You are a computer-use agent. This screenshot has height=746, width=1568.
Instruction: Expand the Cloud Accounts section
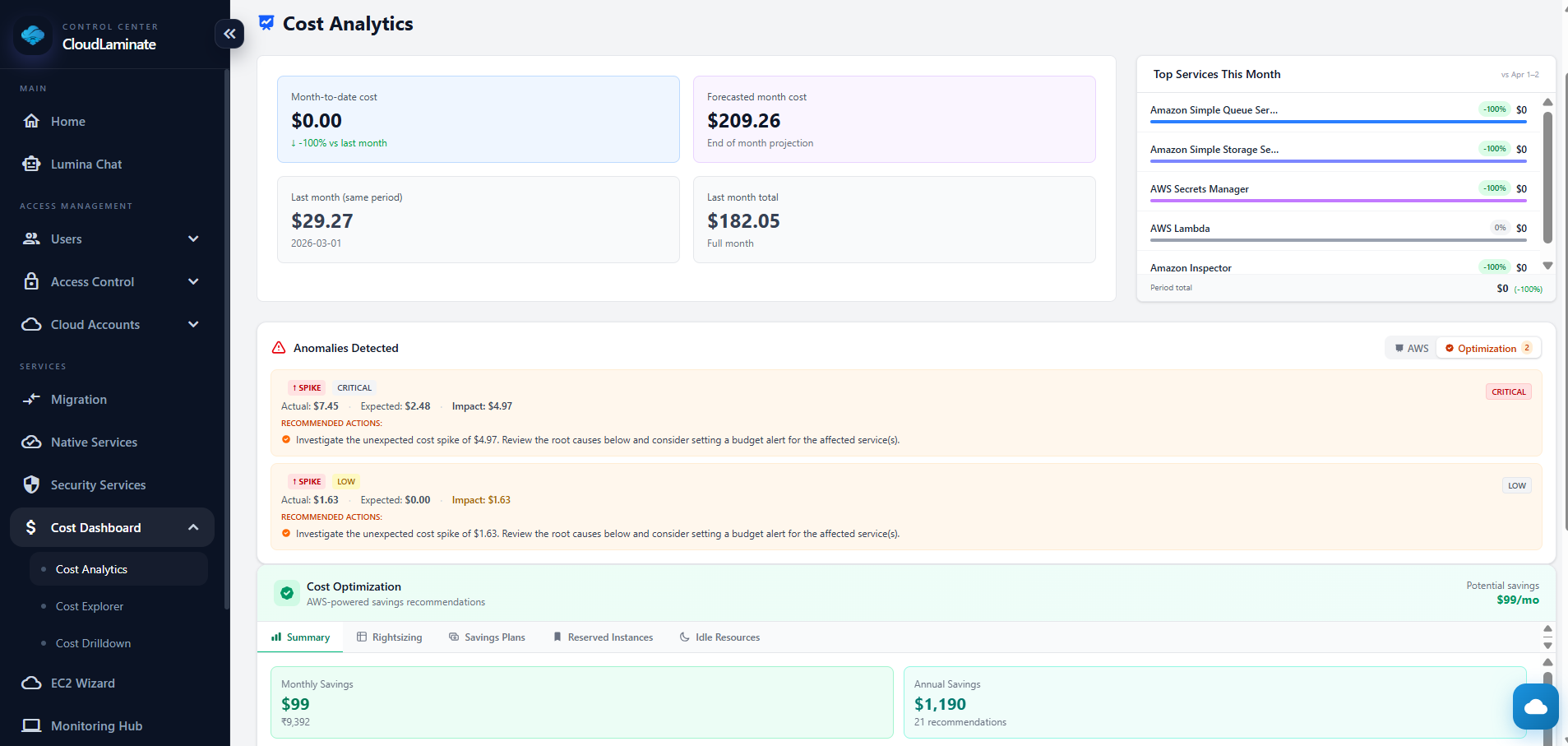tap(111, 324)
